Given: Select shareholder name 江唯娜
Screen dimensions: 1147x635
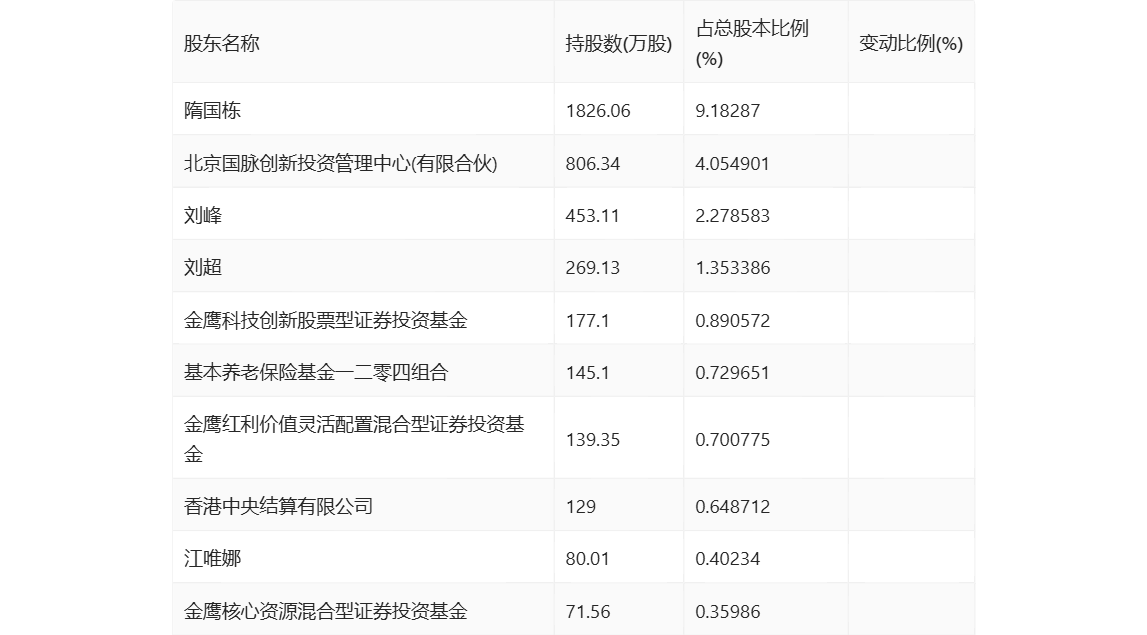Looking at the screenshot, I should tap(212, 558).
